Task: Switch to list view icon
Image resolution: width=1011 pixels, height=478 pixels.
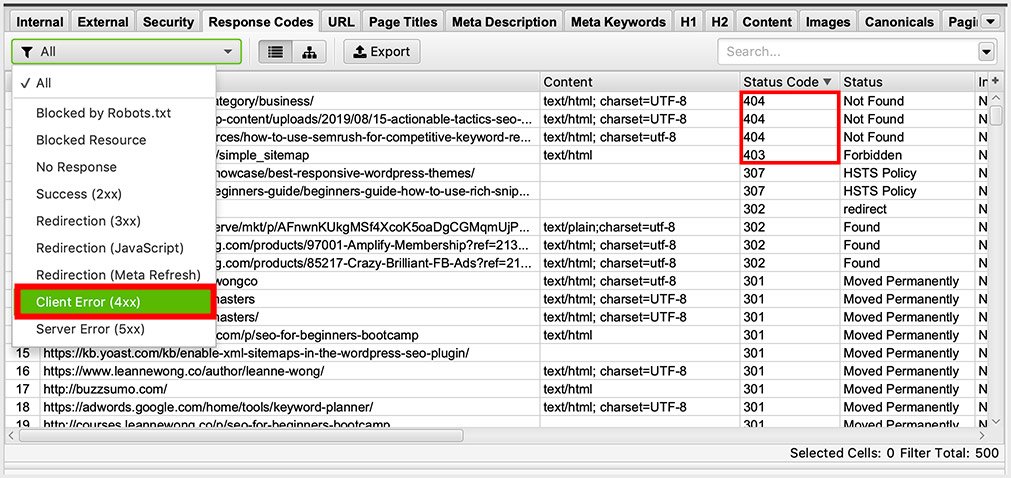Action: click(x=275, y=52)
